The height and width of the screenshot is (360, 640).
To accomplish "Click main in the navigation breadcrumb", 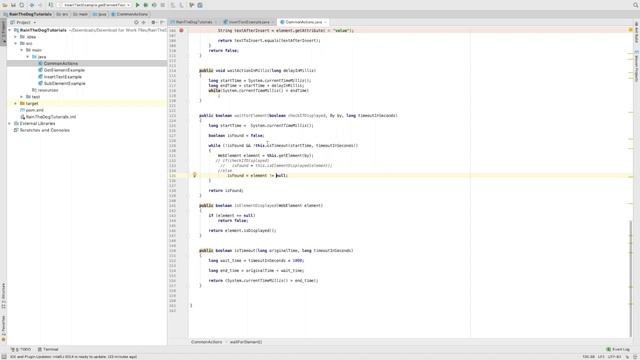I will point(81,14).
